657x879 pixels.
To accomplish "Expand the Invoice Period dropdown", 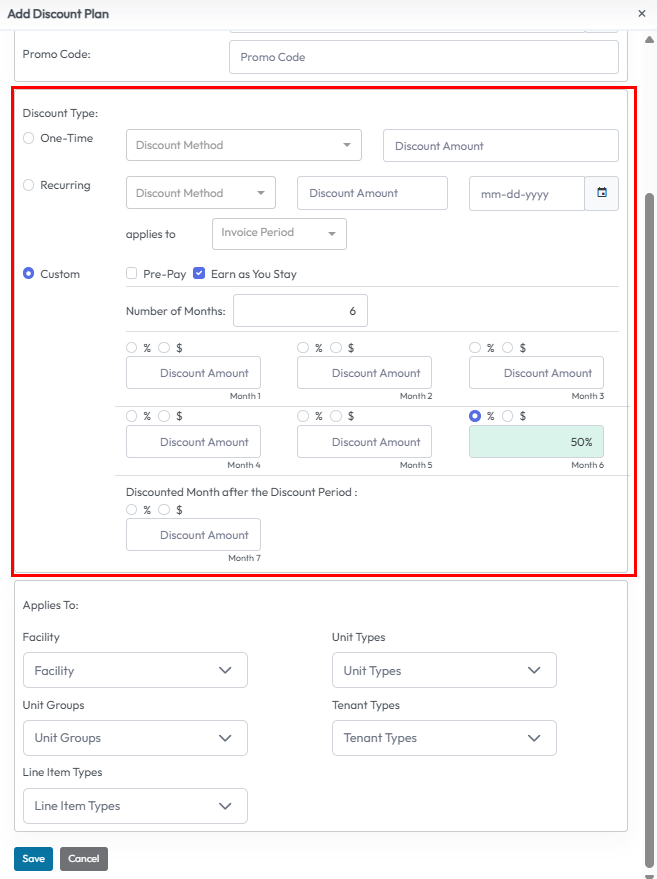I will tap(279, 233).
